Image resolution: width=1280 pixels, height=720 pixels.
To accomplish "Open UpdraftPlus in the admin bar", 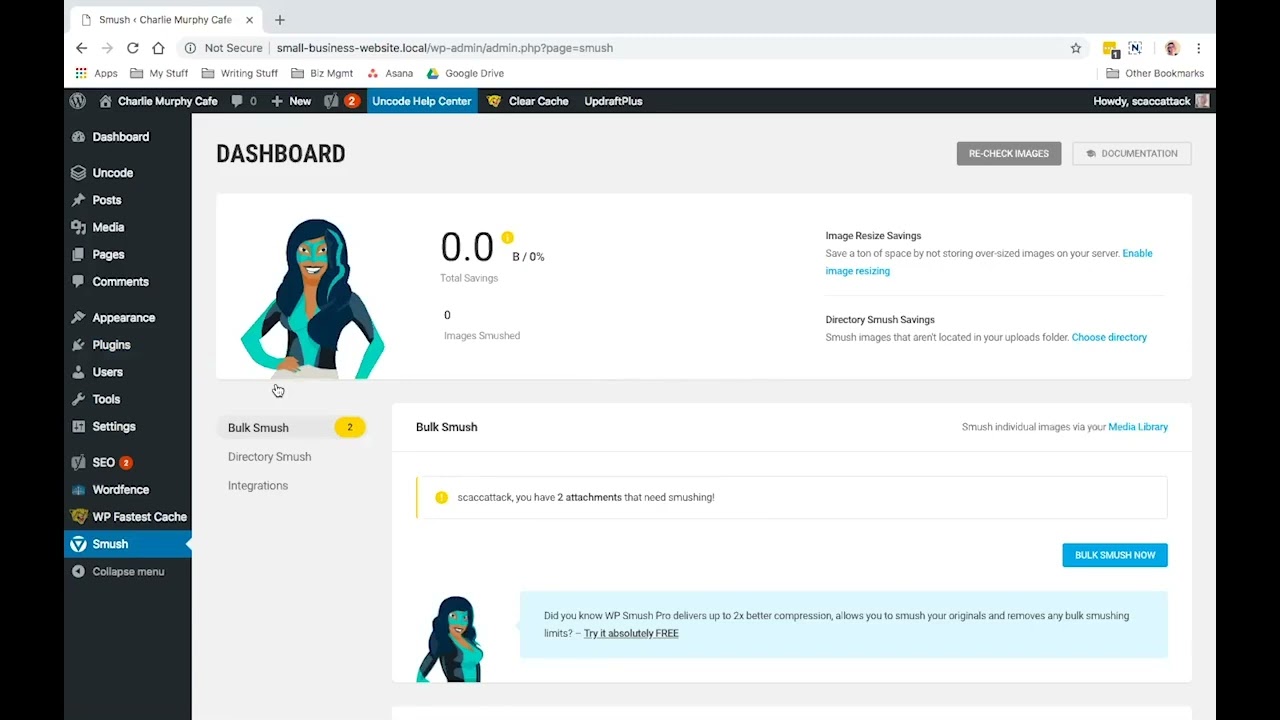I will (614, 101).
